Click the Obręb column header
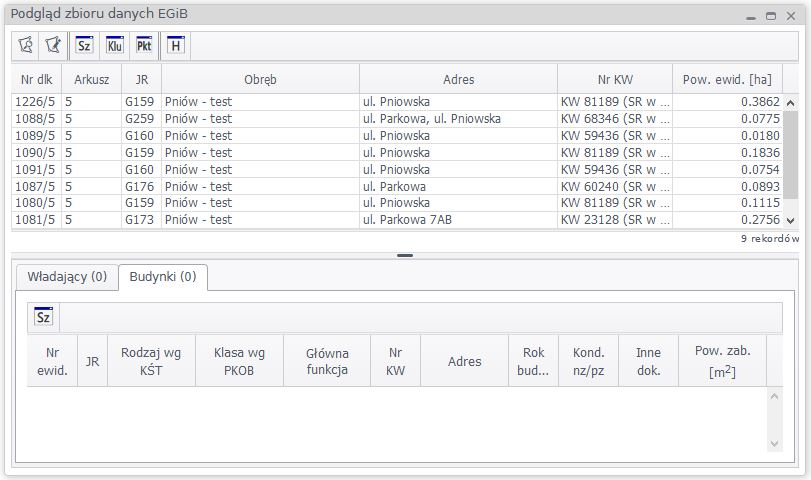This screenshot has height=480, width=811. 260,79
